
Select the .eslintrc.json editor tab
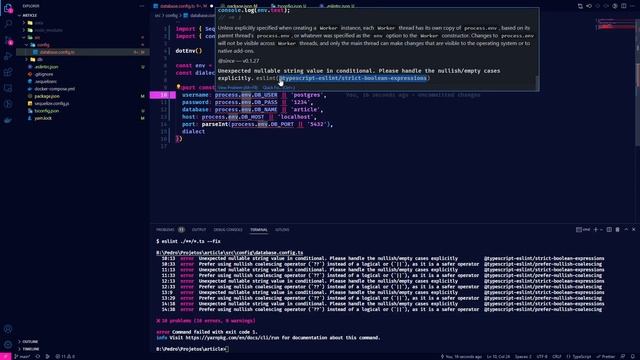point(338,6)
